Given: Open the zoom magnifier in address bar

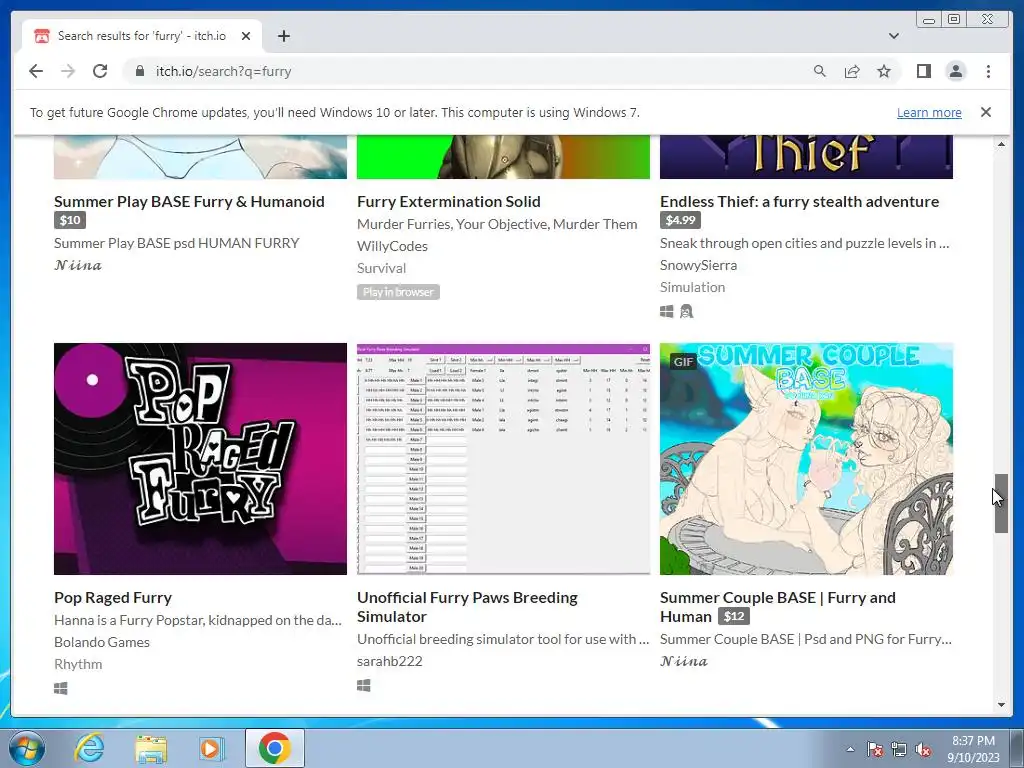Looking at the screenshot, I should [x=820, y=71].
